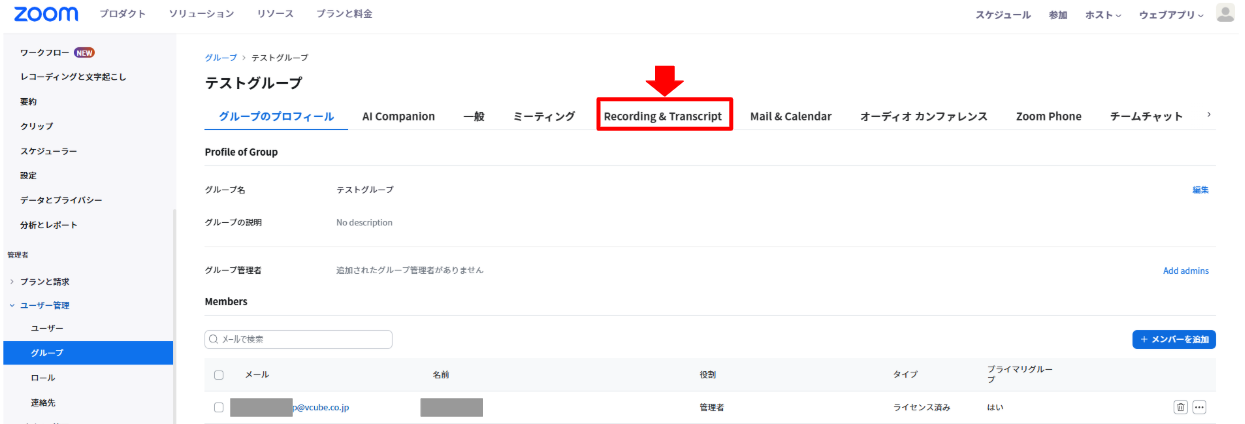Open the ソリューション top menu
The image size is (1245, 424).
201,14
